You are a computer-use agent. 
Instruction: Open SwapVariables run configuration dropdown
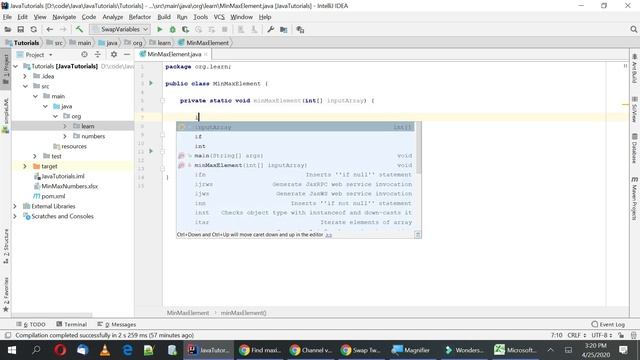click(x=120, y=29)
